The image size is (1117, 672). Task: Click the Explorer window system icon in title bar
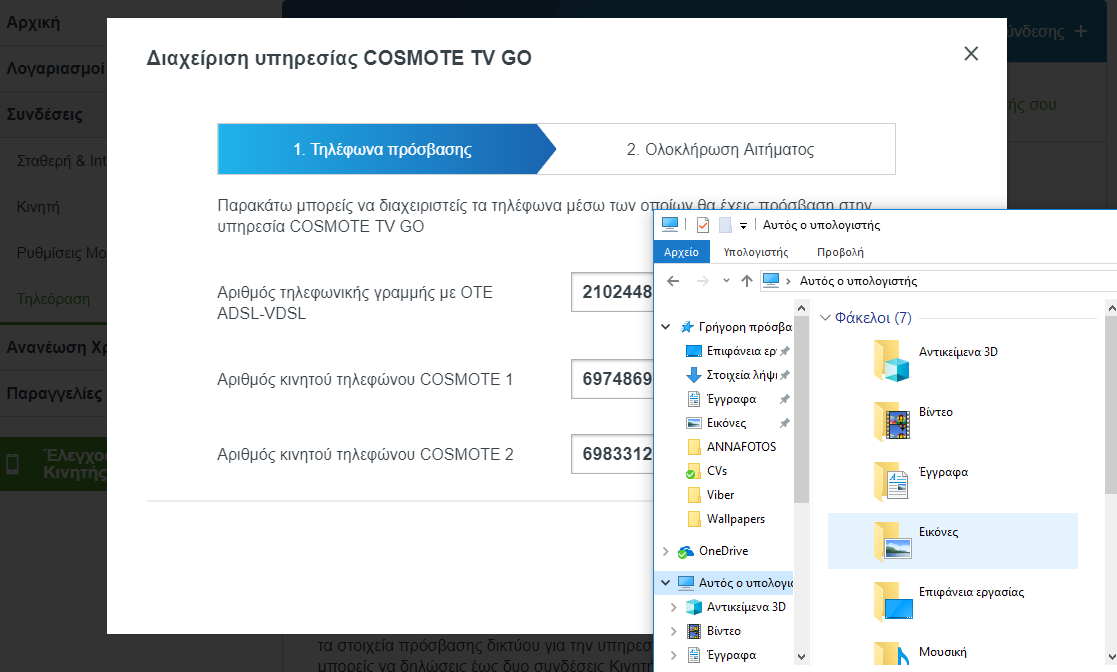tap(670, 224)
